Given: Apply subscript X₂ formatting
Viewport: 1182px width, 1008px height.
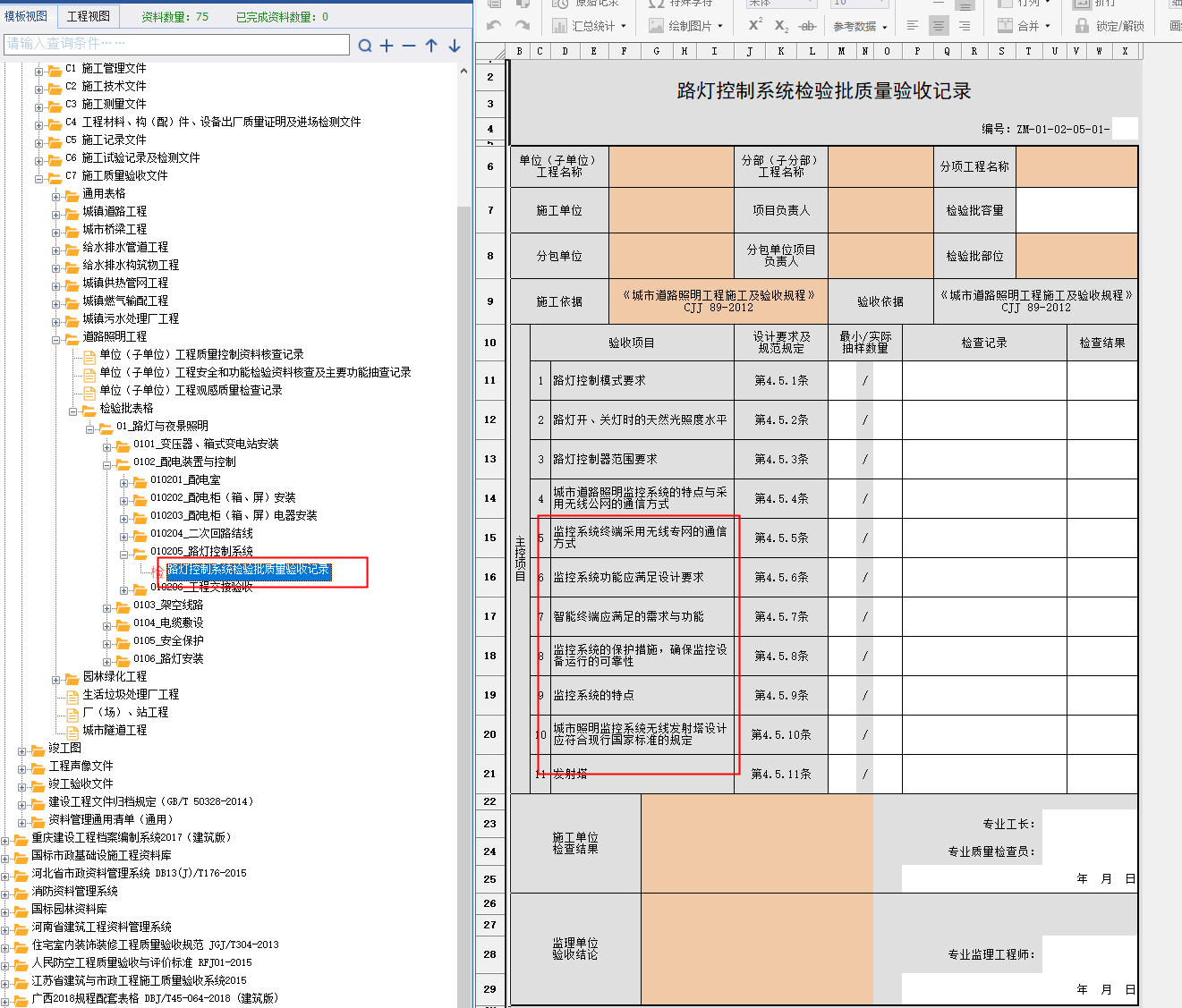Looking at the screenshot, I should (x=781, y=26).
